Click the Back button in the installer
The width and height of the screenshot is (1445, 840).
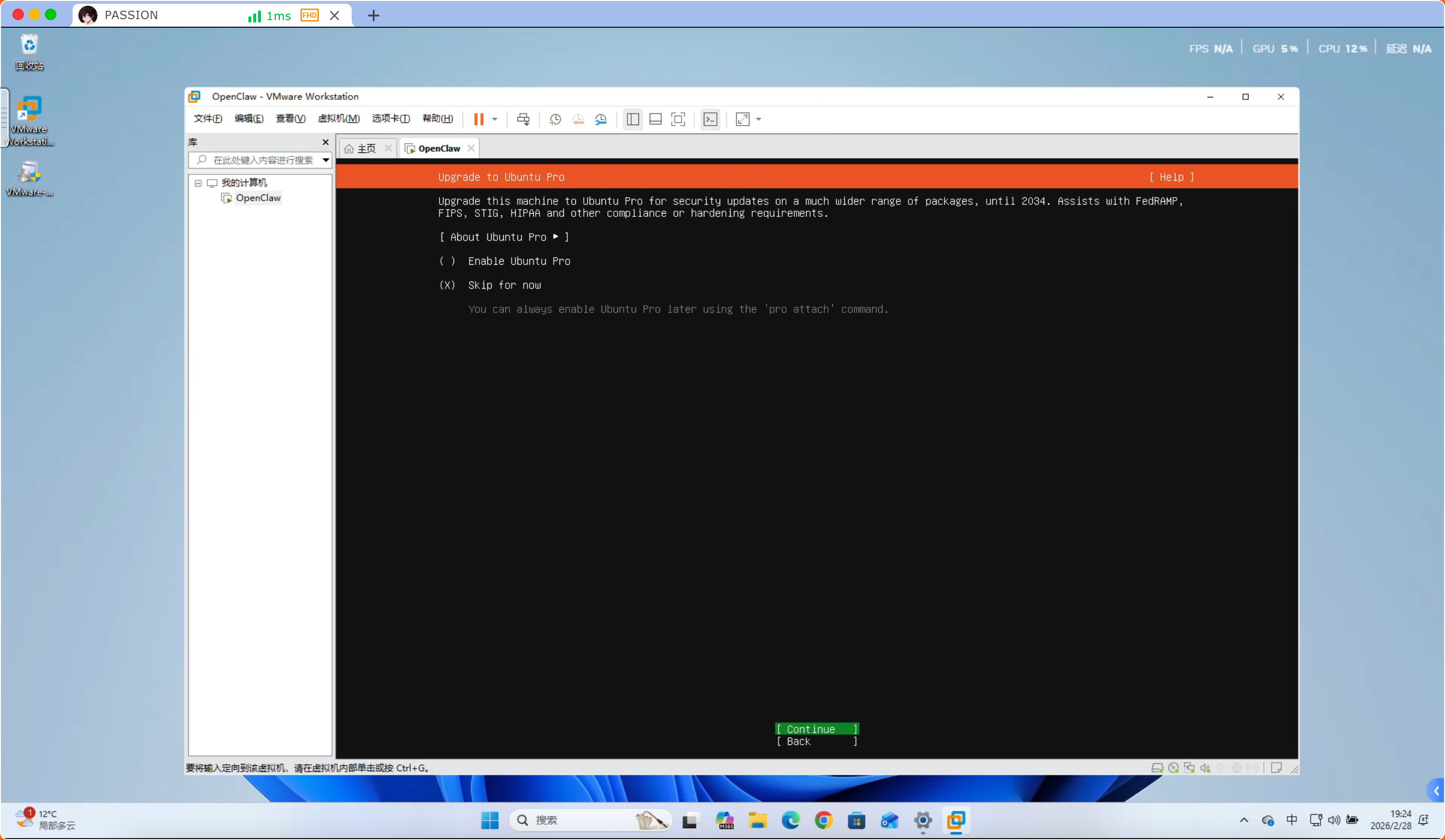click(817, 742)
